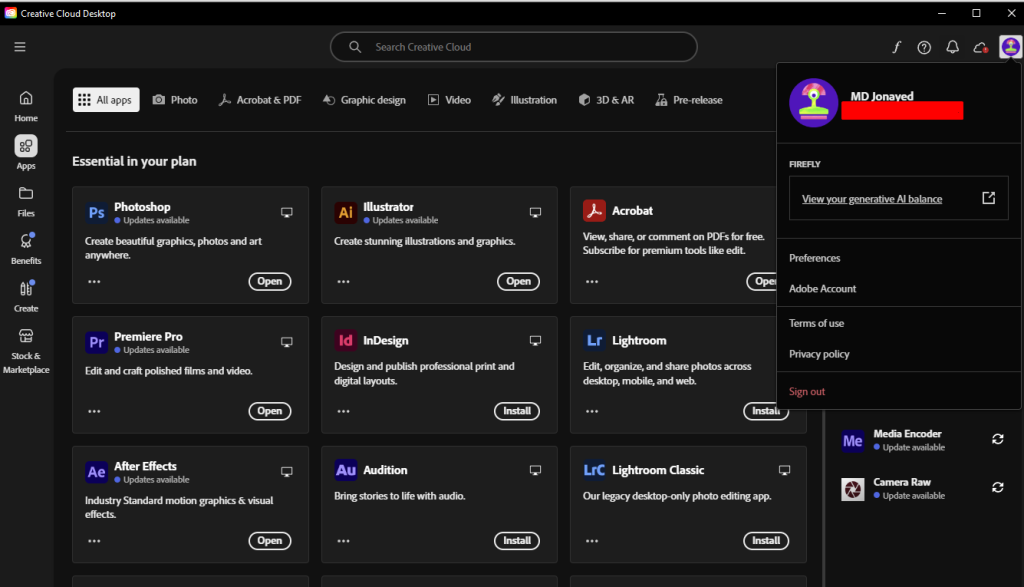Open the help question mark icon
This screenshot has height=587, width=1024.
924,47
